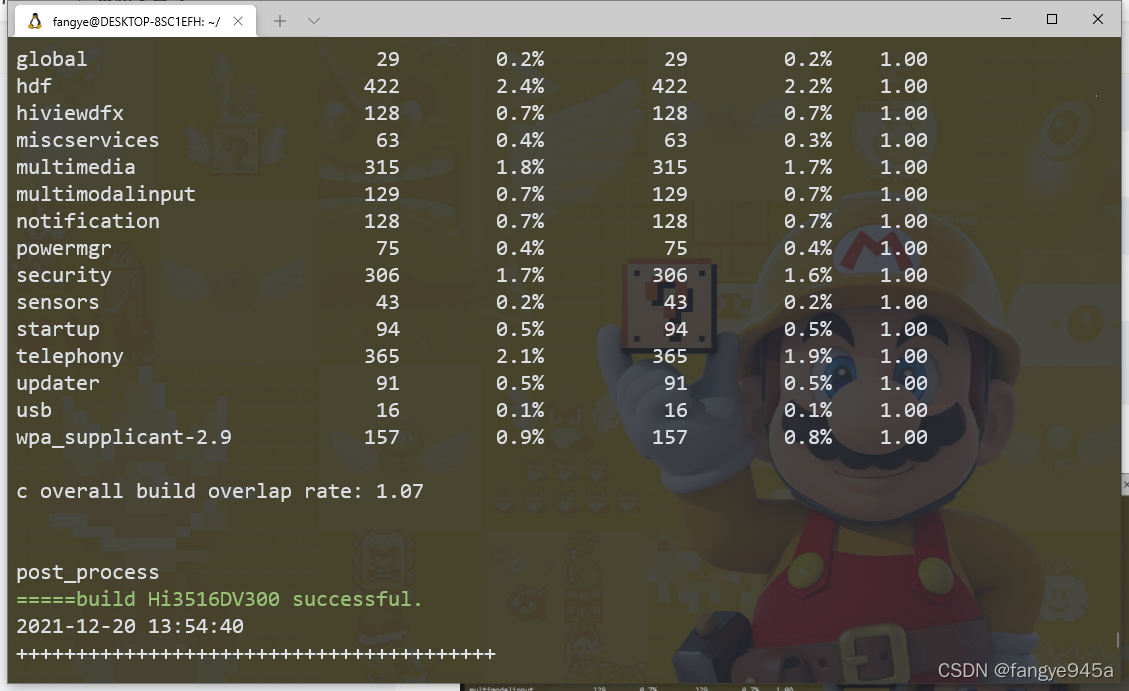Click the 'wpa_supplicant-2.9' row label
Screen dimensions: 1129x691
(124, 437)
